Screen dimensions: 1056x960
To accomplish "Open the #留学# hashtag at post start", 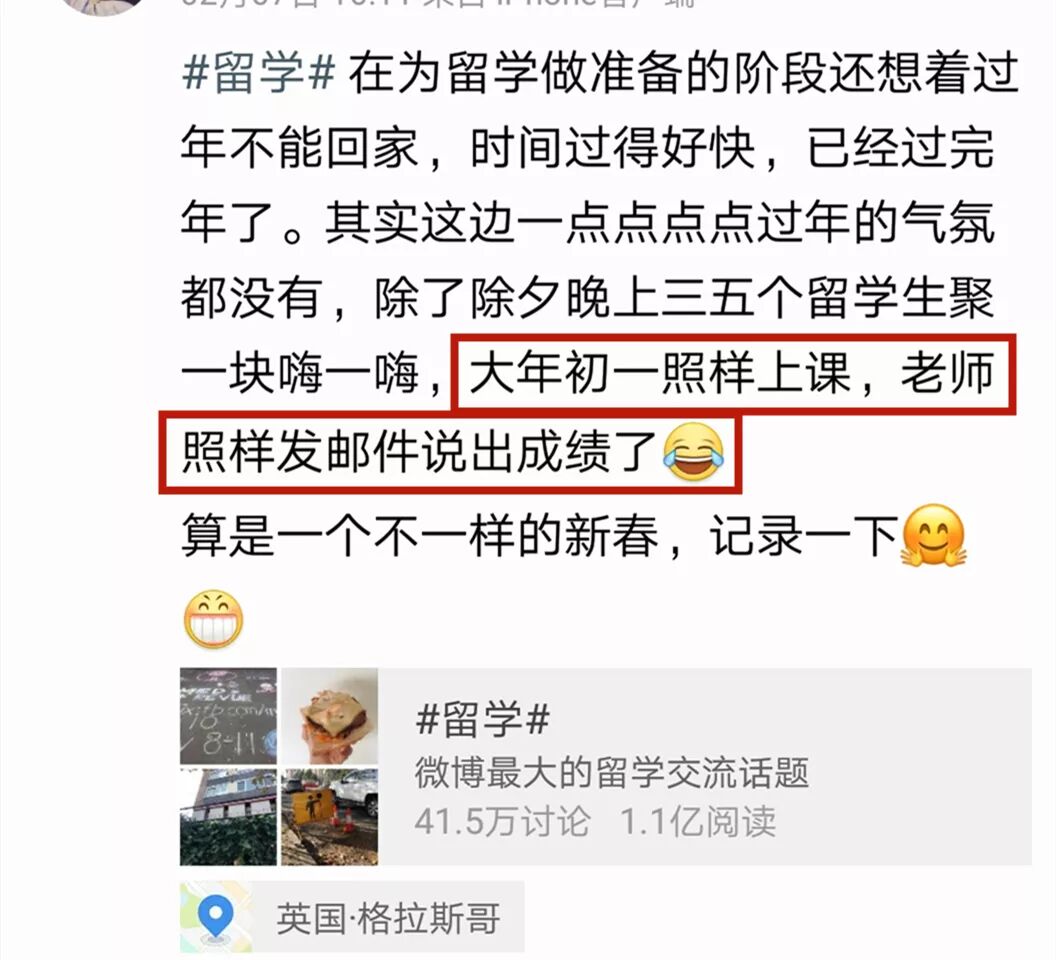I will pos(259,73).
